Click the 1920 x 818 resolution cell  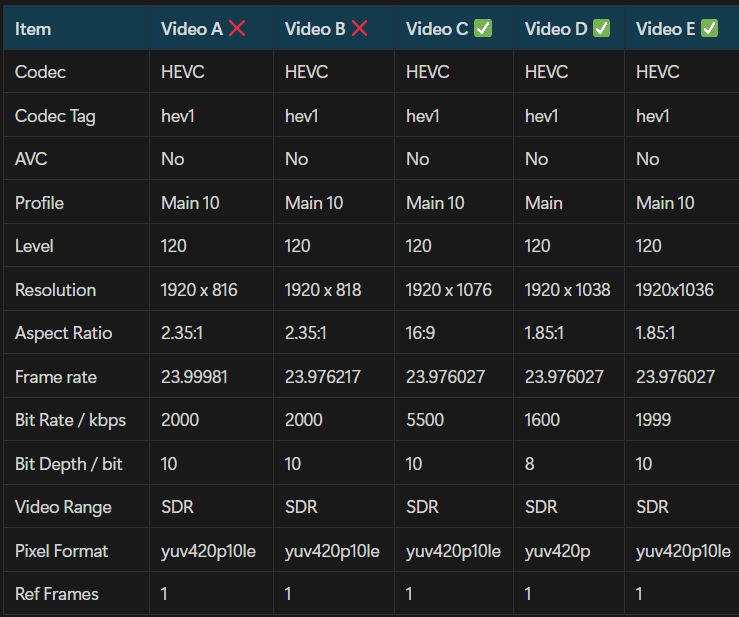(x=323, y=290)
